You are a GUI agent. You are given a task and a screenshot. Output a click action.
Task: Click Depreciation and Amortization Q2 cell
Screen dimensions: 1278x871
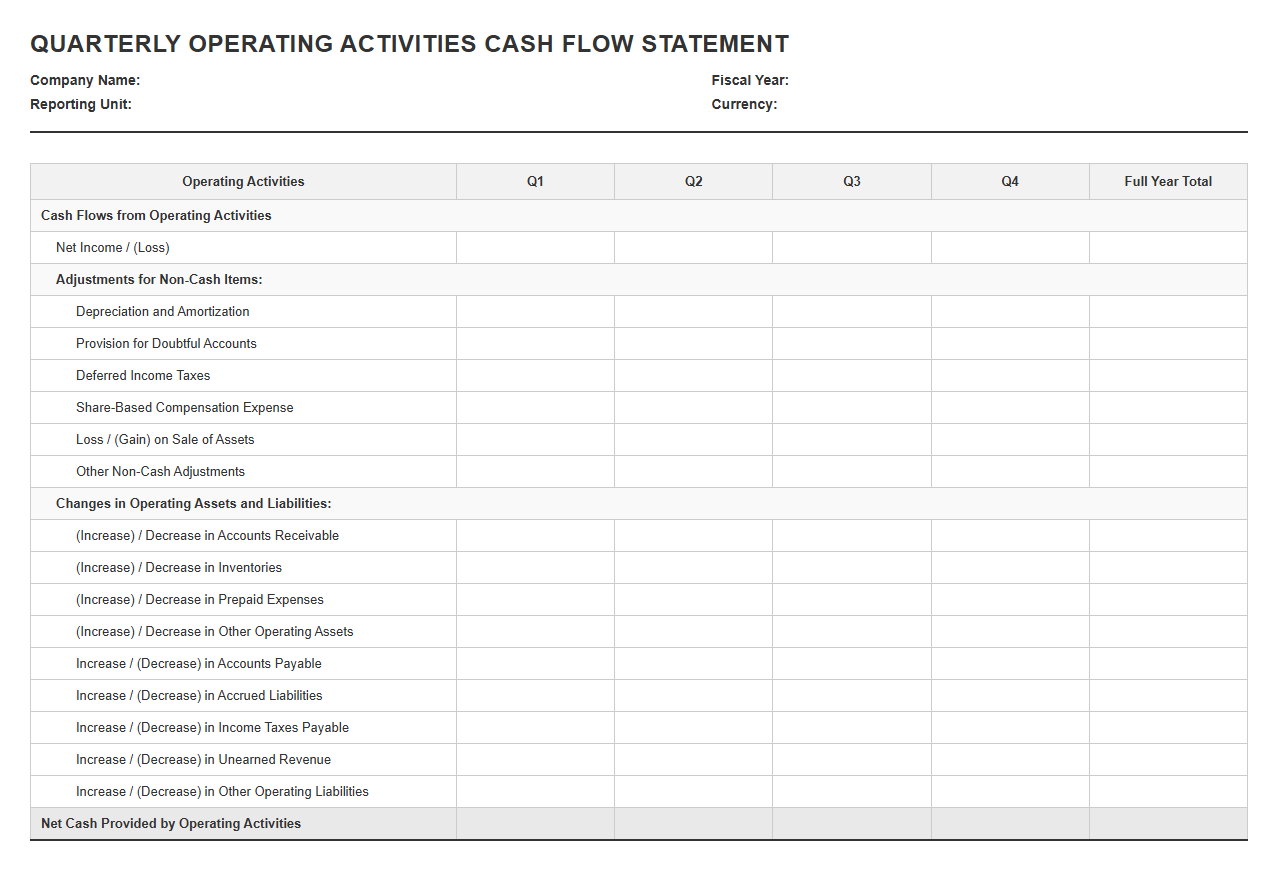[x=694, y=311]
